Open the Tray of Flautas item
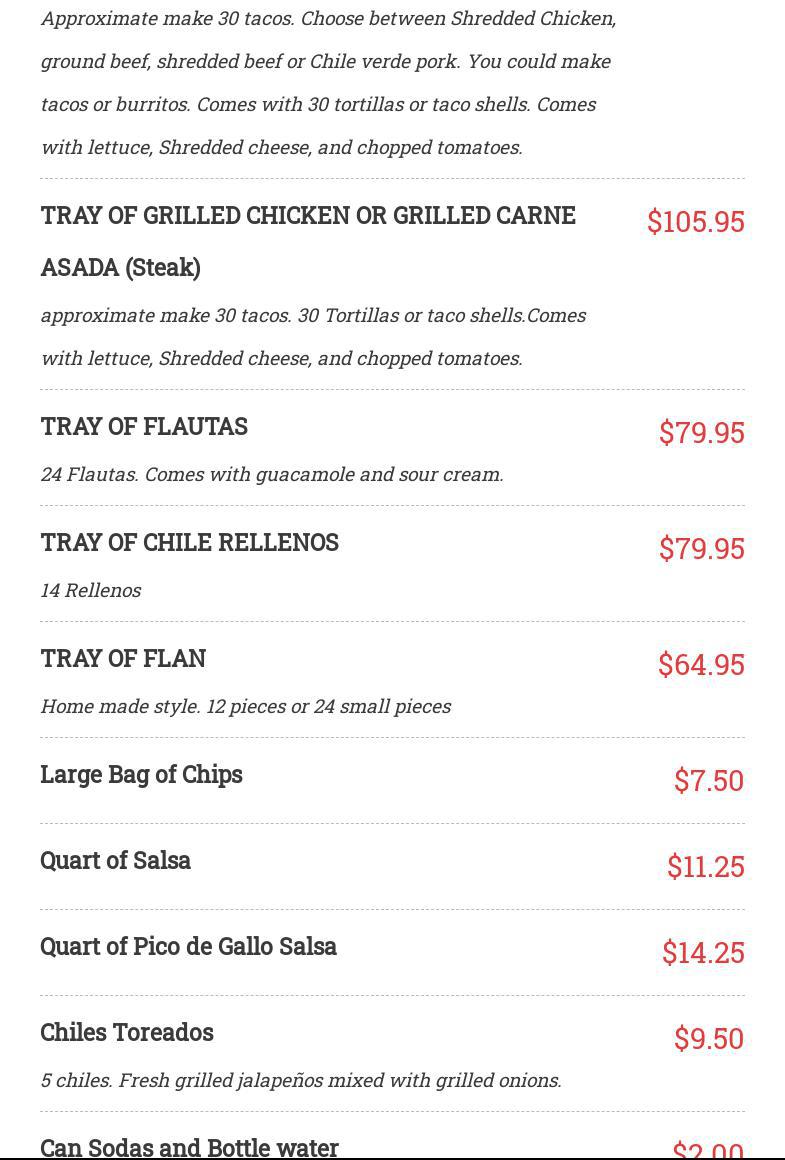Viewport: 785px width, 1160px height. (144, 427)
